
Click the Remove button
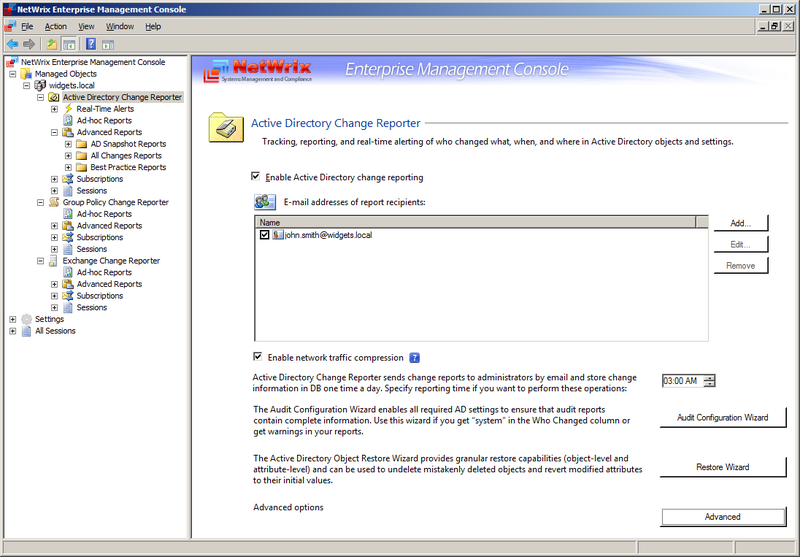pyautogui.click(x=740, y=265)
